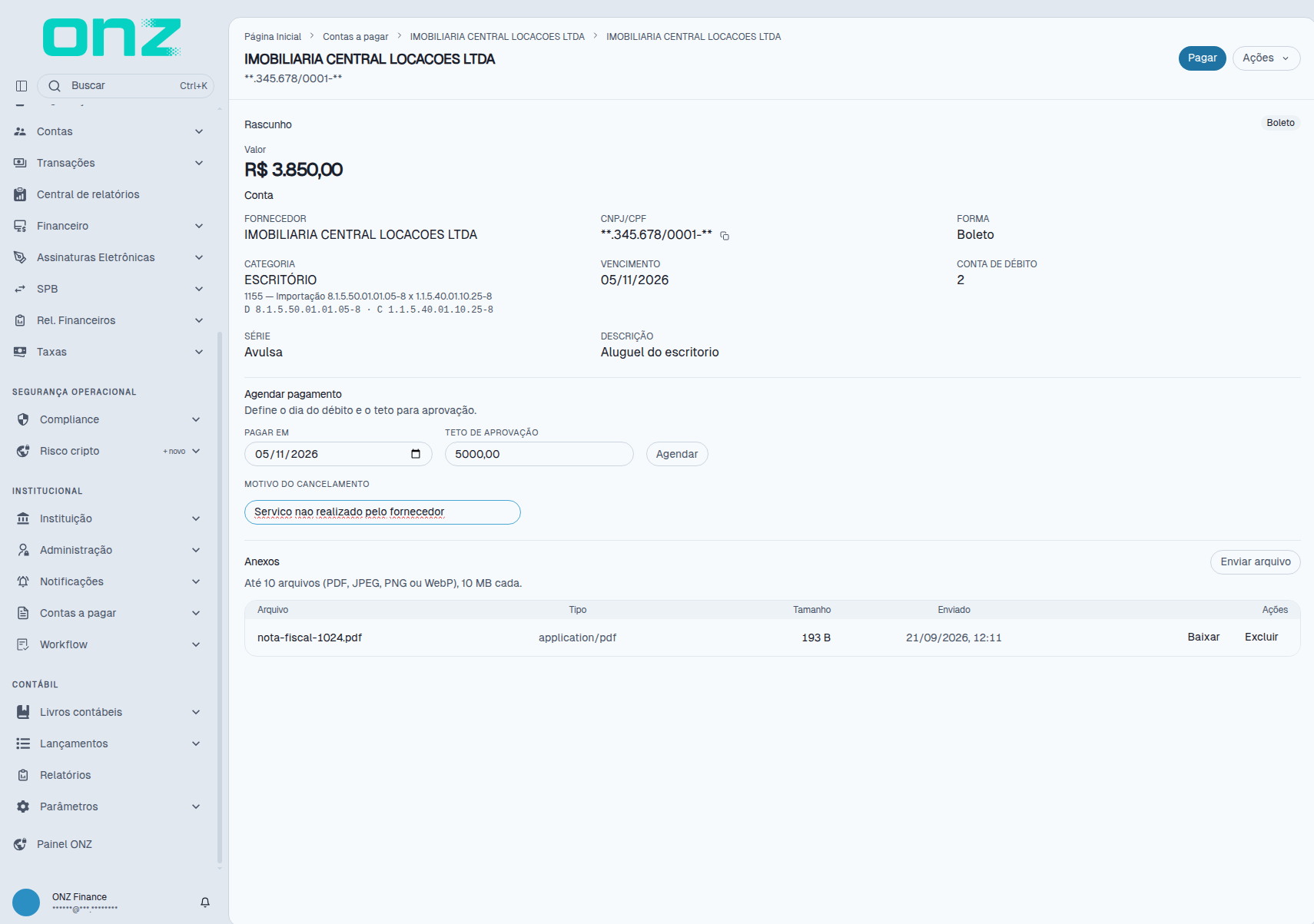Open the Administração menu item
Viewport: 1314px width, 924px height.
[x=108, y=550]
